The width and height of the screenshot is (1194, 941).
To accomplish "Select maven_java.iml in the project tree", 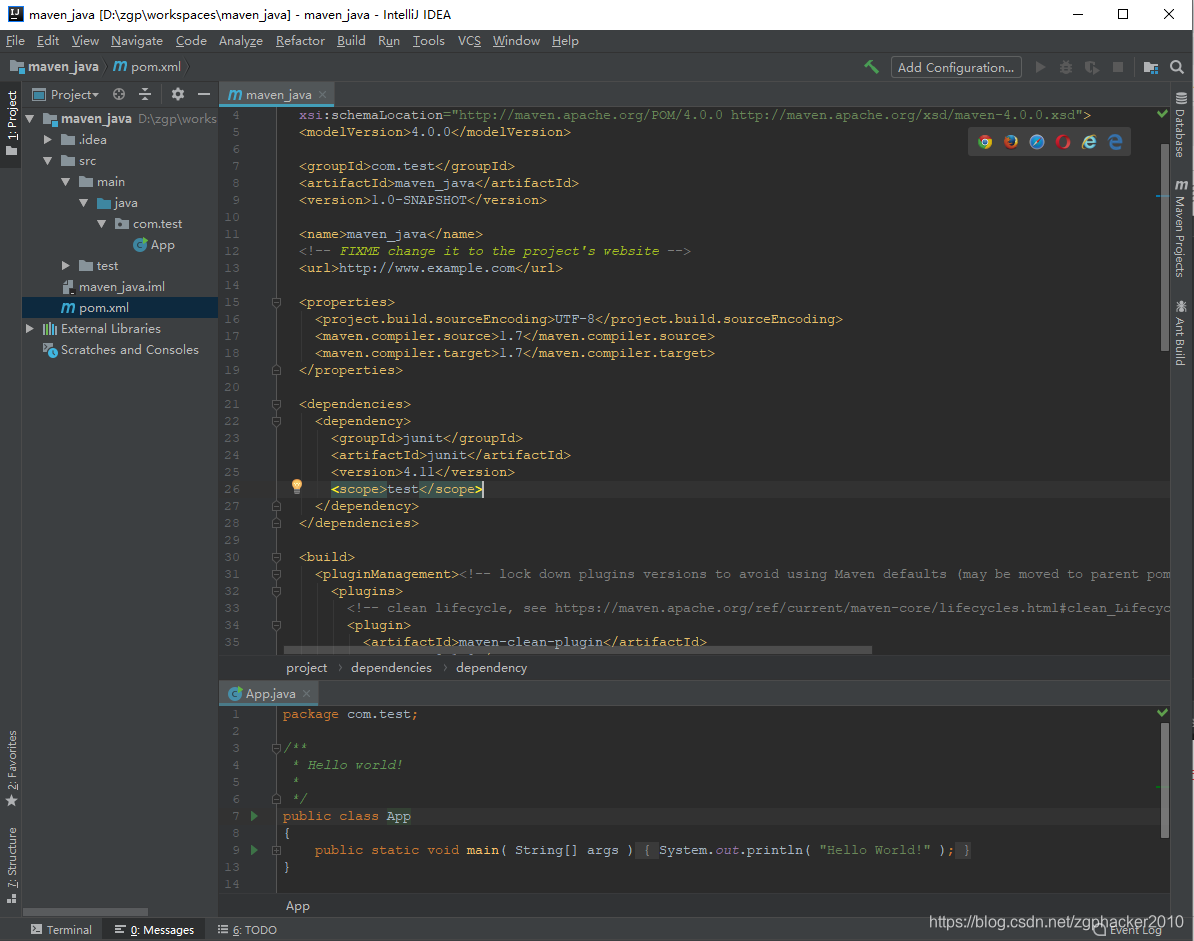I will pos(113,287).
